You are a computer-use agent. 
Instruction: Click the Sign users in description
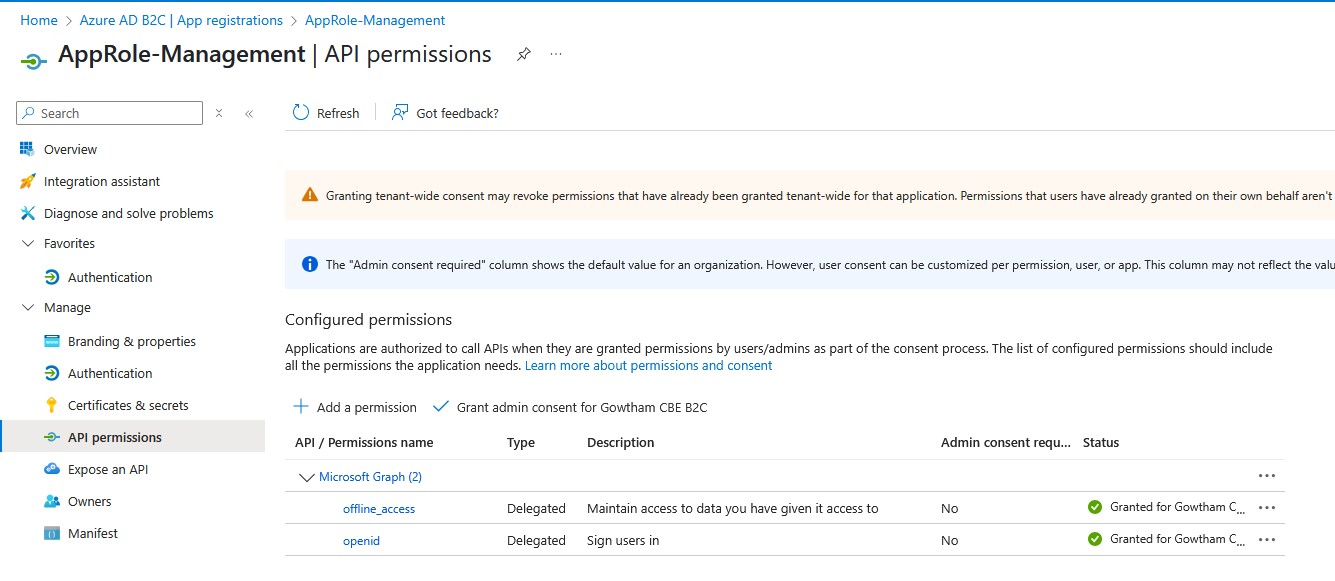(x=623, y=541)
